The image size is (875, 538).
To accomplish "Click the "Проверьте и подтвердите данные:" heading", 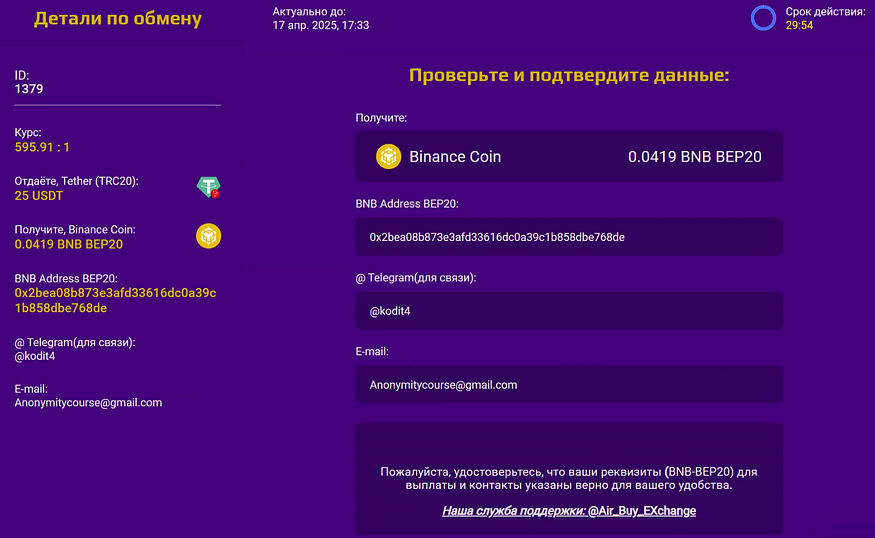I will (569, 75).
